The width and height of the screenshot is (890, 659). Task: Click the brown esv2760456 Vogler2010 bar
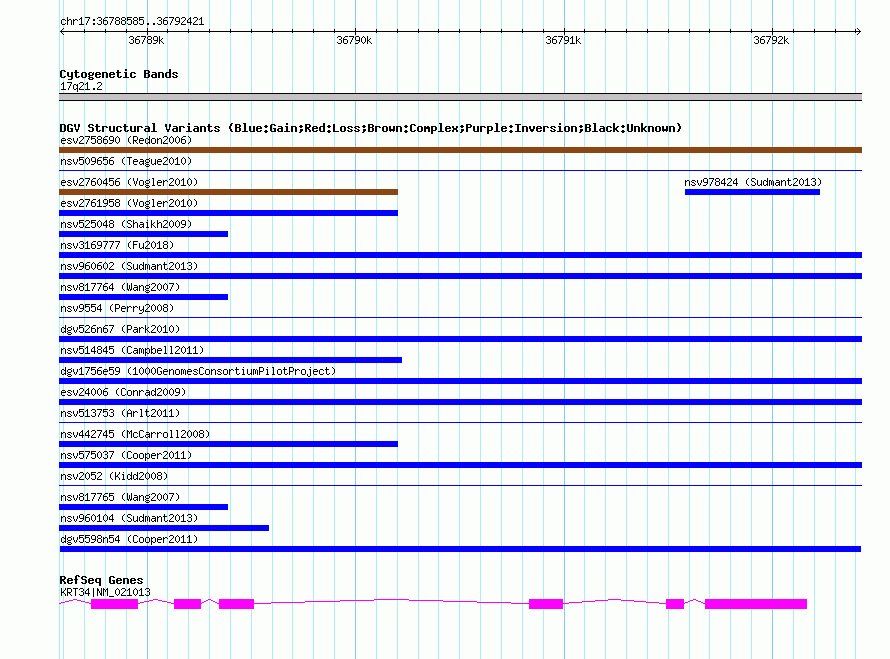[x=228, y=192]
